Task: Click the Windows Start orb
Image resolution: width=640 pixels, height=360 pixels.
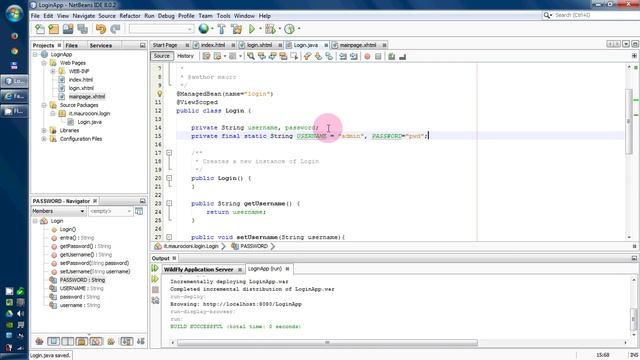Action: click(x=14, y=13)
